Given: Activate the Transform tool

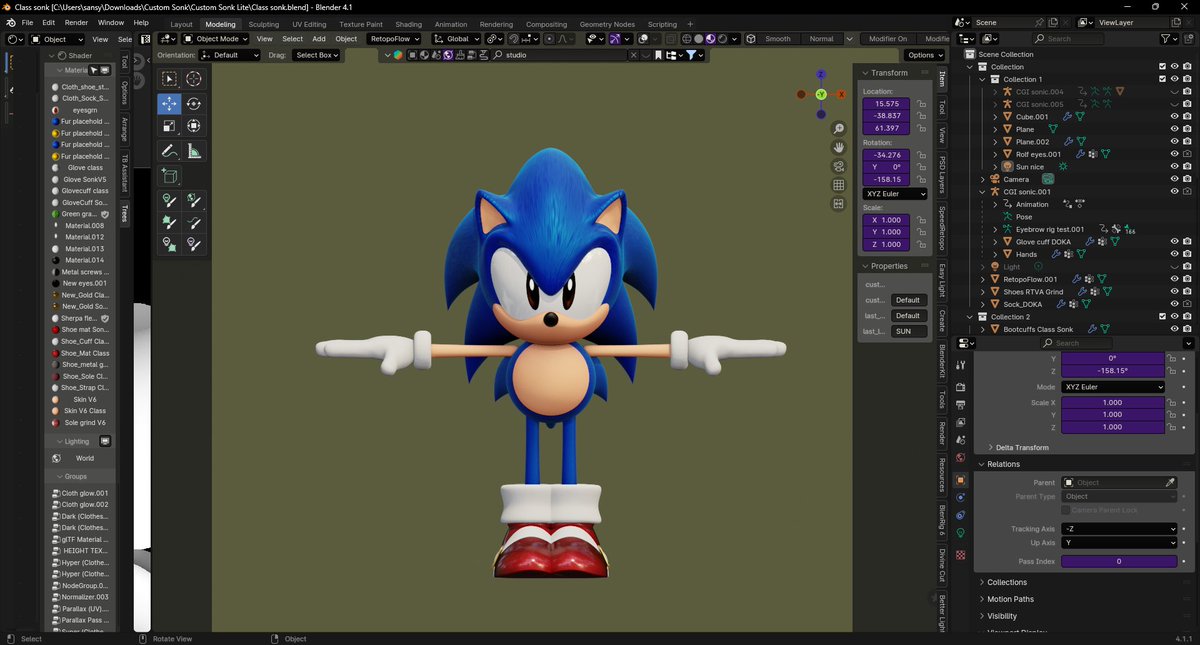Looking at the screenshot, I should (193, 126).
